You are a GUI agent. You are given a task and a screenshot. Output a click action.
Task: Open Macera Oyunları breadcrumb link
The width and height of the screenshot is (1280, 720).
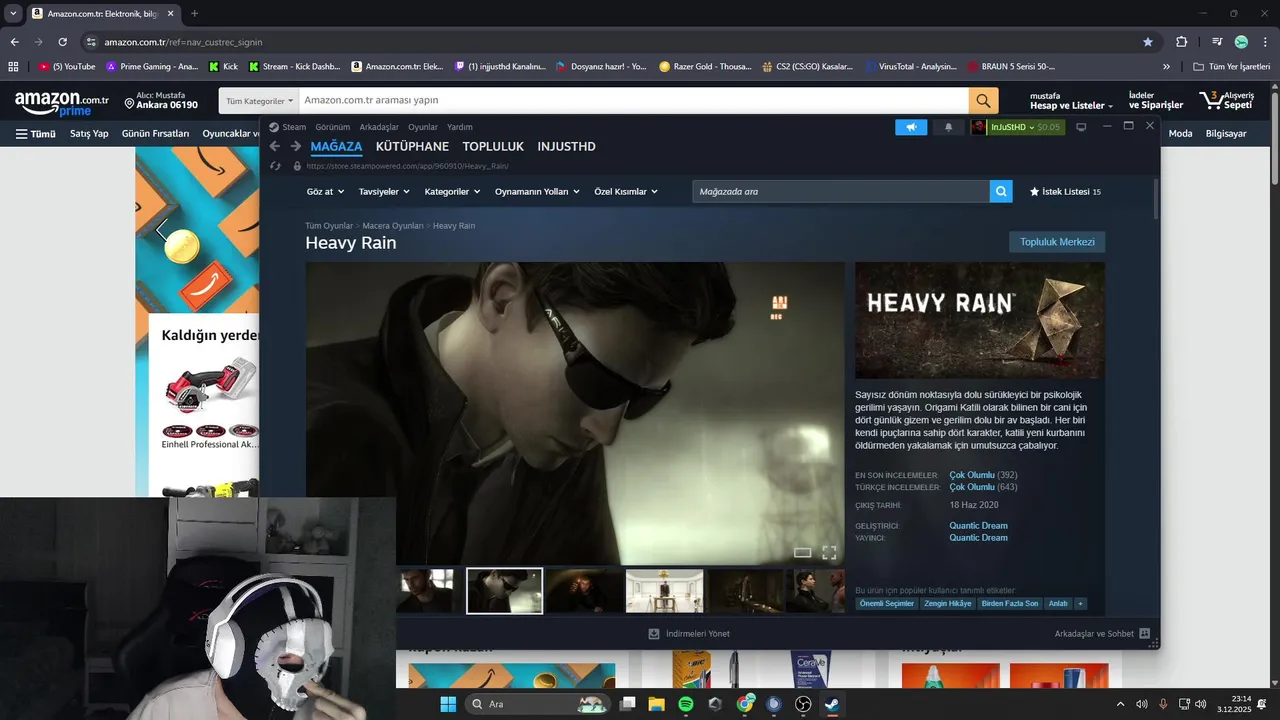(x=393, y=226)
